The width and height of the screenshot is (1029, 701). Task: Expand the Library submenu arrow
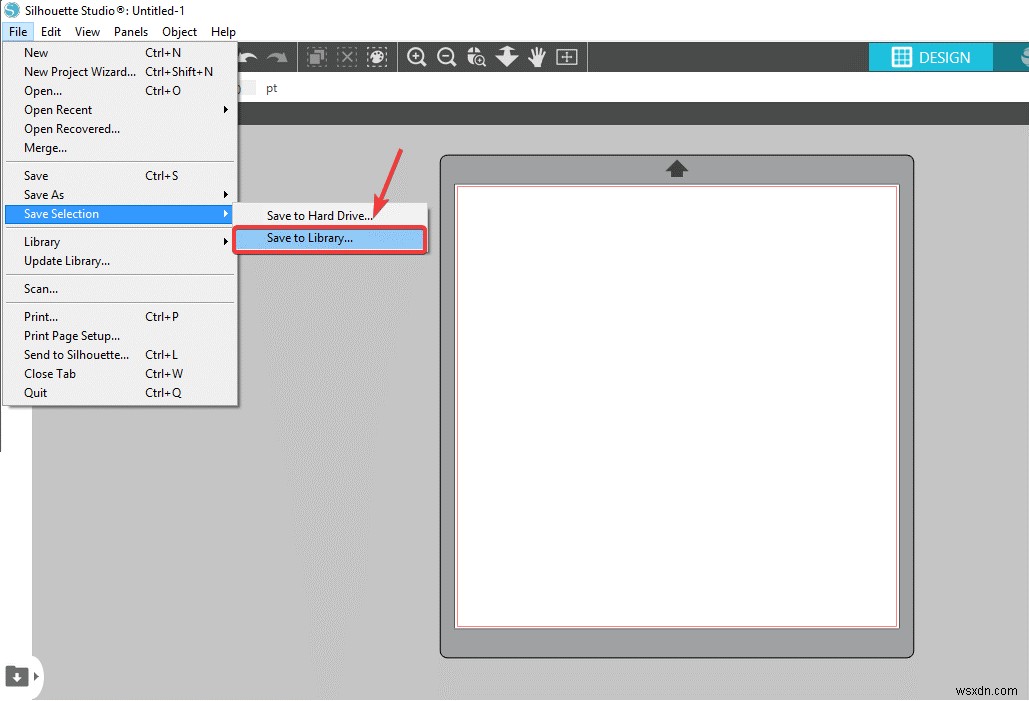(226, 242)
